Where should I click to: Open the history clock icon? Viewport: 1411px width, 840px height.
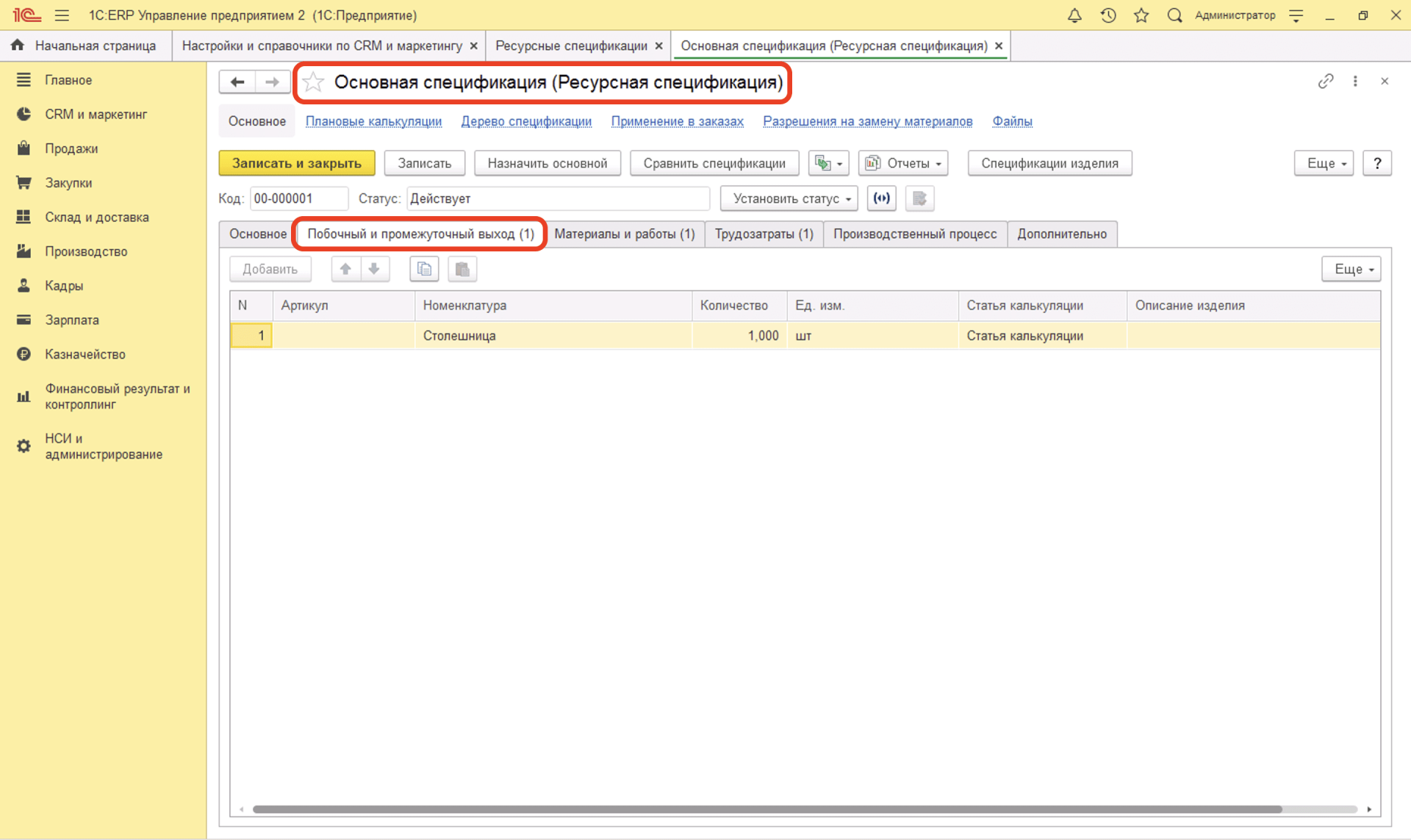point(1108,15)
